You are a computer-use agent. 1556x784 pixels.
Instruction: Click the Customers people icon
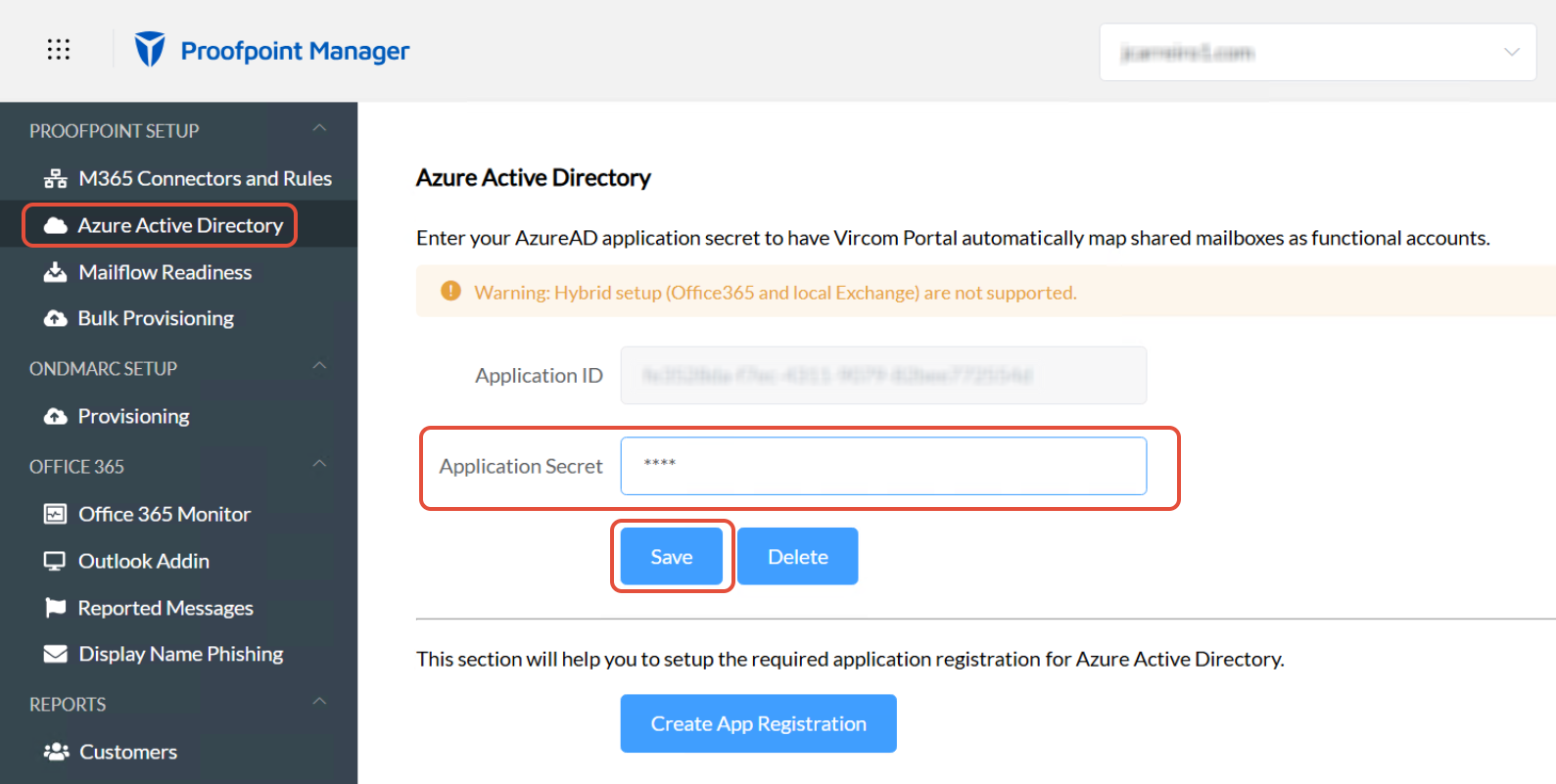coord(56,752)
